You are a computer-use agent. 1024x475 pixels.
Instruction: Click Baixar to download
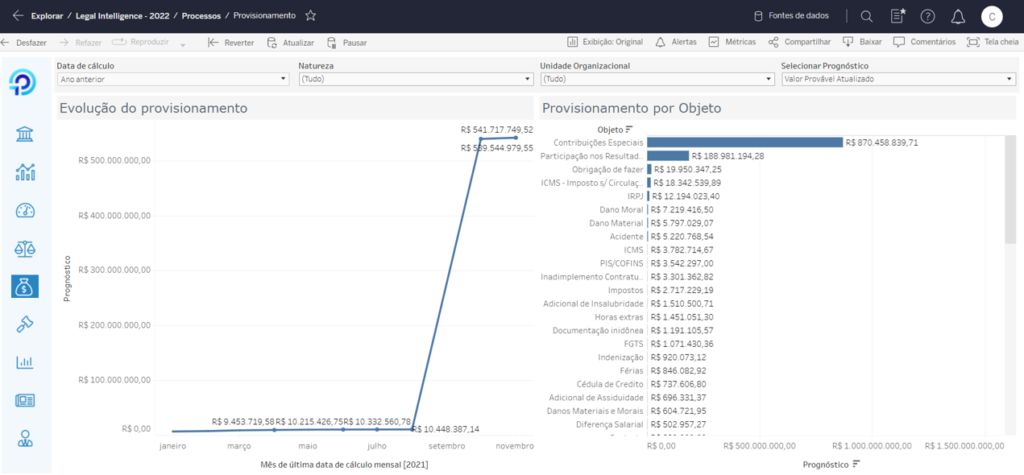point(862,42)
